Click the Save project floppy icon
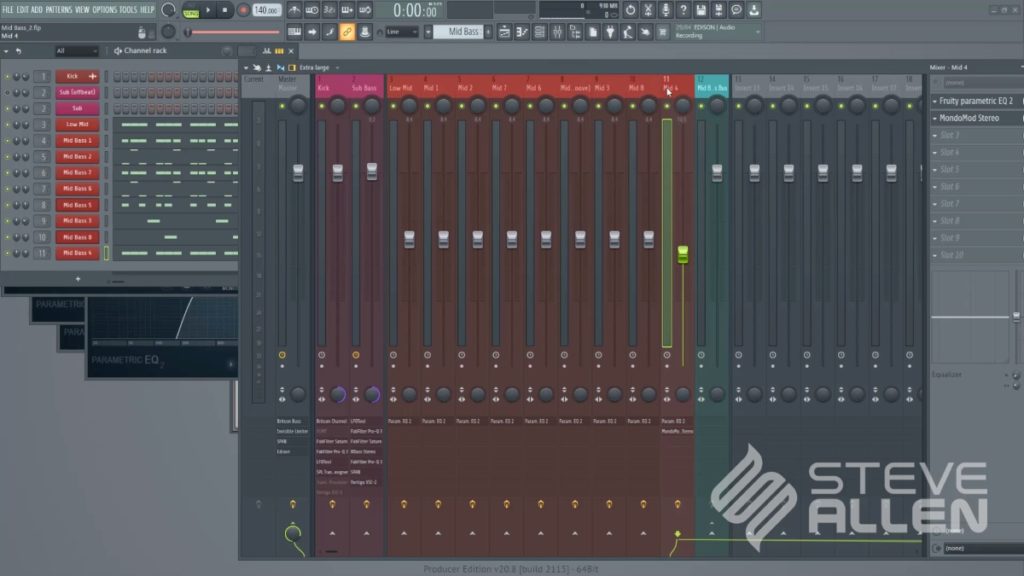The width and height of the screenshot is (1024, 576). point(701,10)
